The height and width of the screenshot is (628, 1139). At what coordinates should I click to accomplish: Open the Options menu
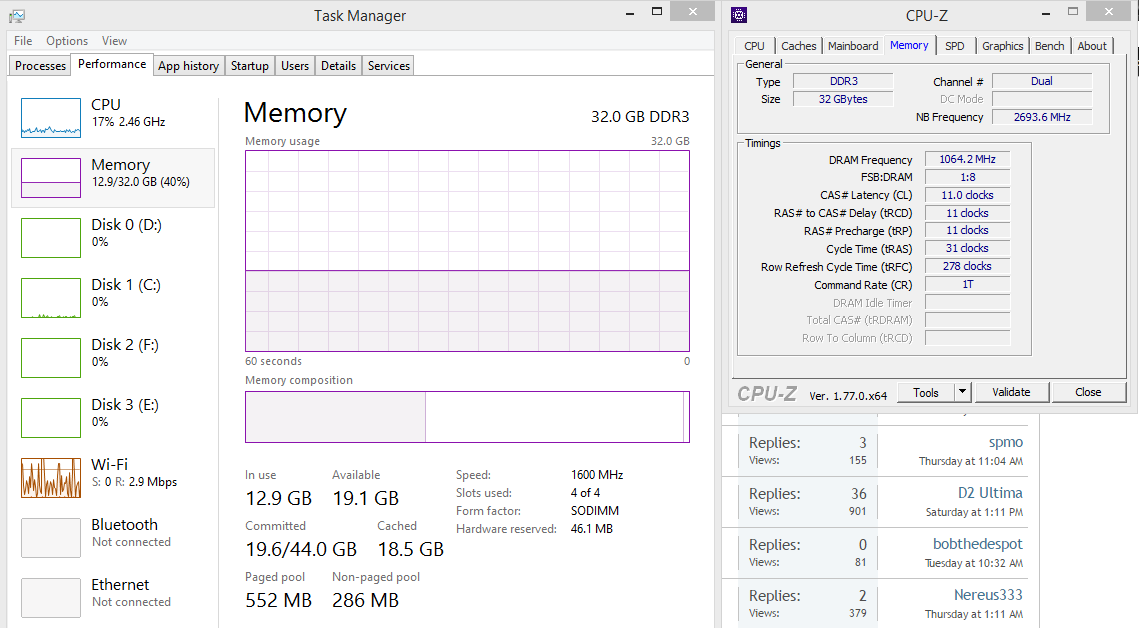[x=67, y=41]
